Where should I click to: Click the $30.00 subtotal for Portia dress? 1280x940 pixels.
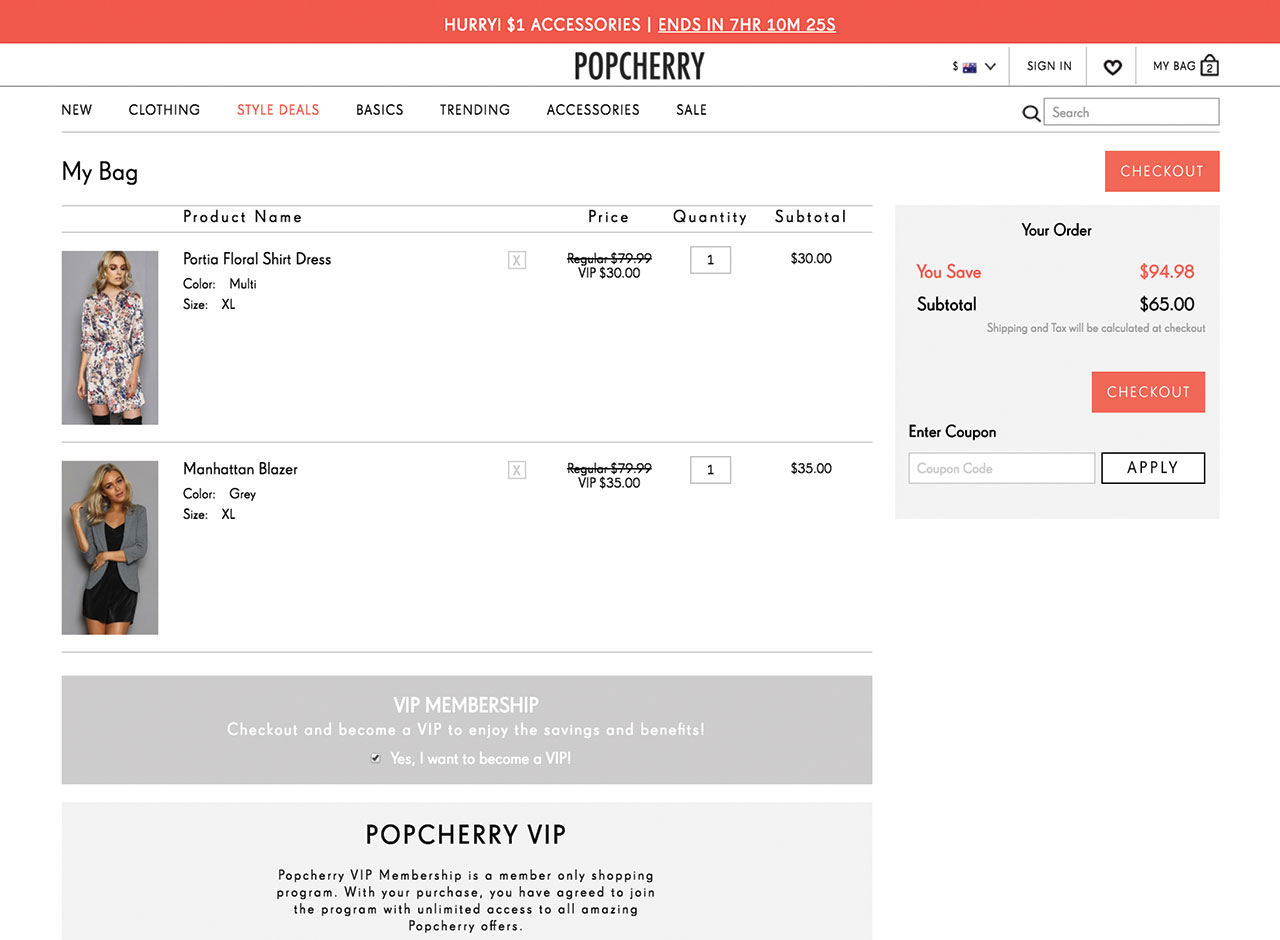tap(811, 258)
